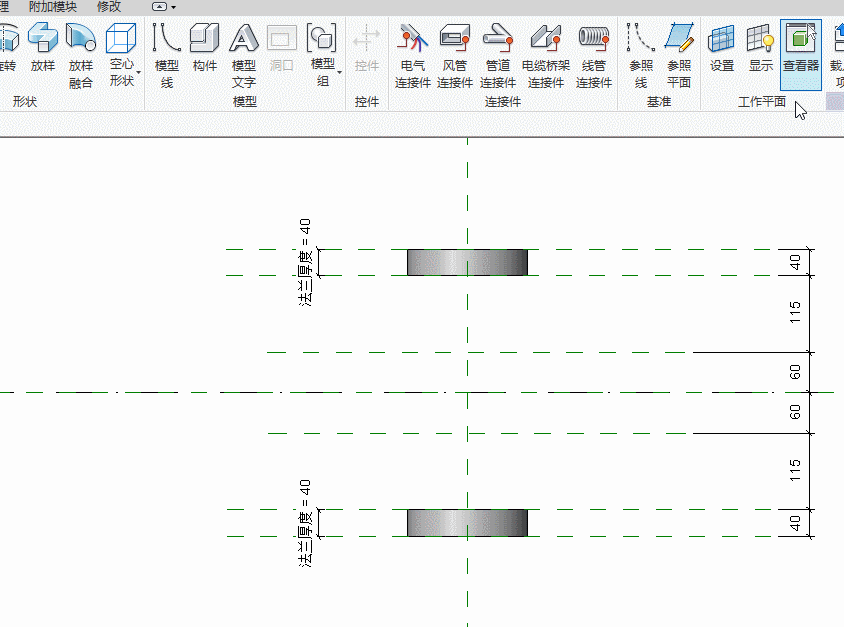Toggle the work plane 查看器 (Viewer)
This screenshot has width=844, height=627.
801,50
